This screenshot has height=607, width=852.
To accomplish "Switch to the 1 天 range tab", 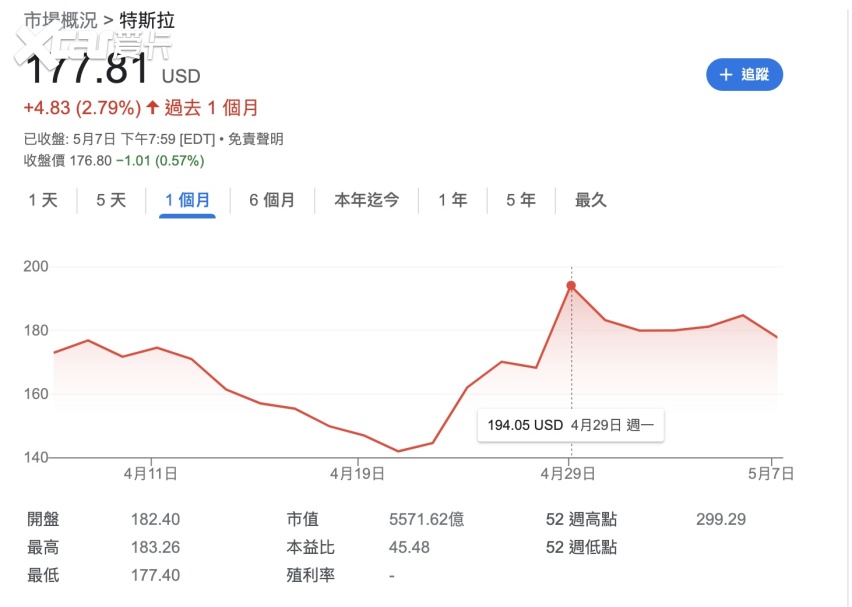I will [x=43, y=200].
